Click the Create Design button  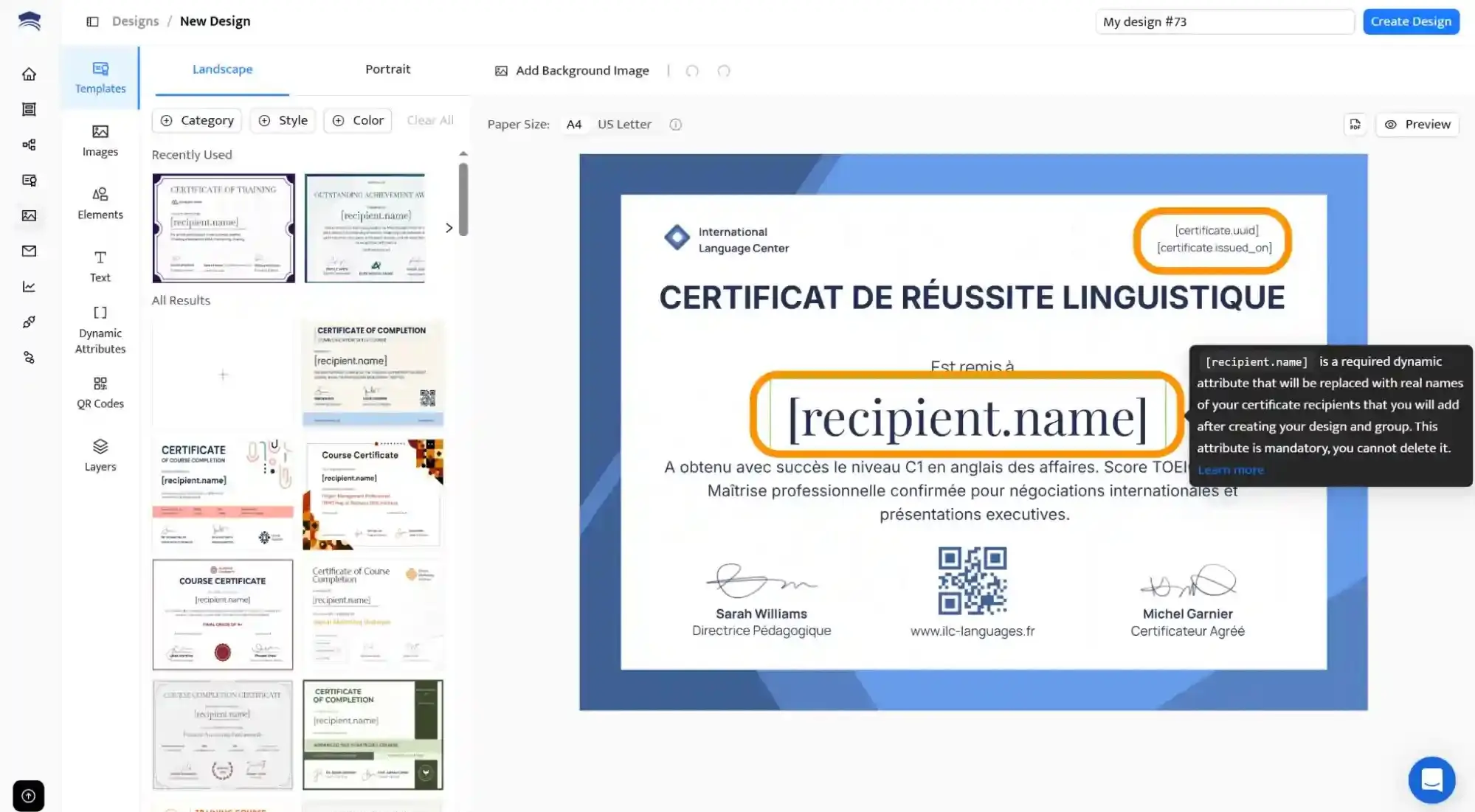[1410, 21]
